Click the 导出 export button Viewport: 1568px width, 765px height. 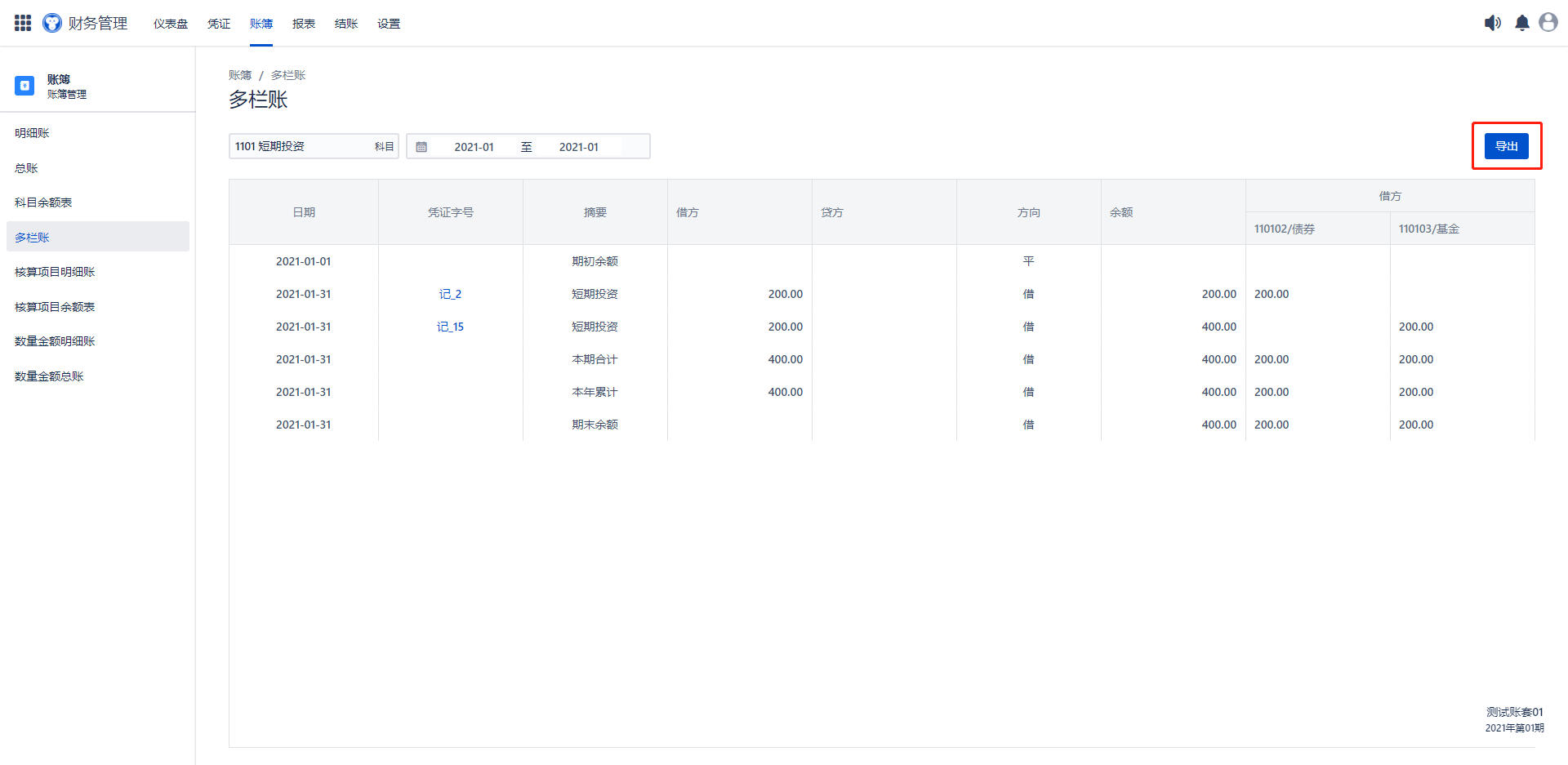[x=1506, y=146]
